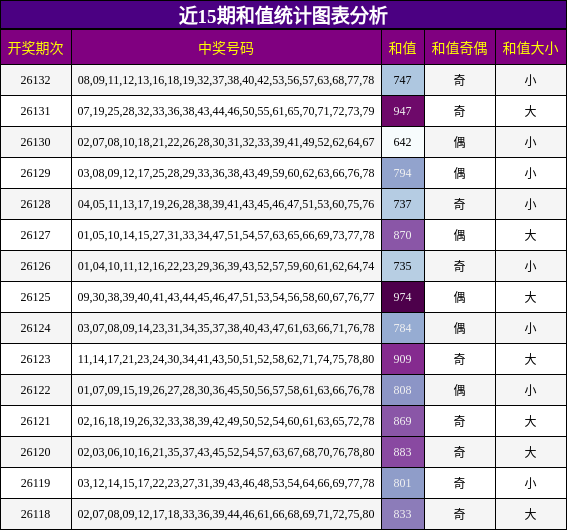This screenshot has height=530, width=567.
Task: Click winning numbers row starting 01,07,09,15
Action: [x=226, y=390]
